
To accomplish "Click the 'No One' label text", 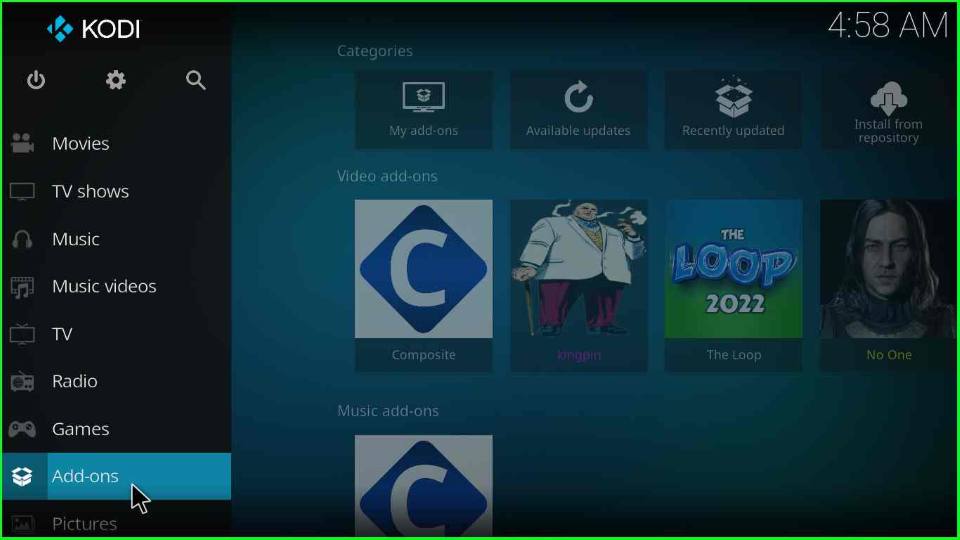I will pos(889,355).
